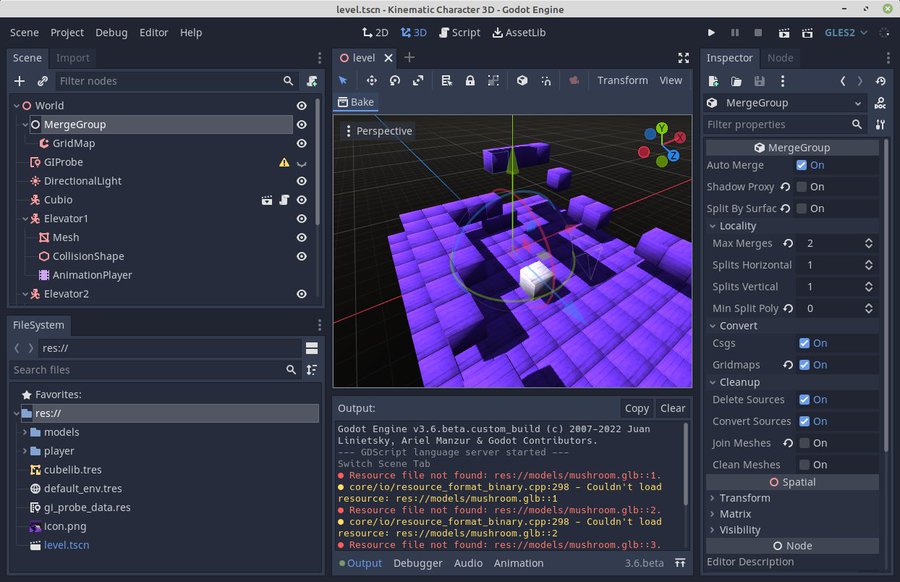The width and height of the screenshot is (900, 582).
Task: Open the Debugger bottom panel
Action: point(418,563)
